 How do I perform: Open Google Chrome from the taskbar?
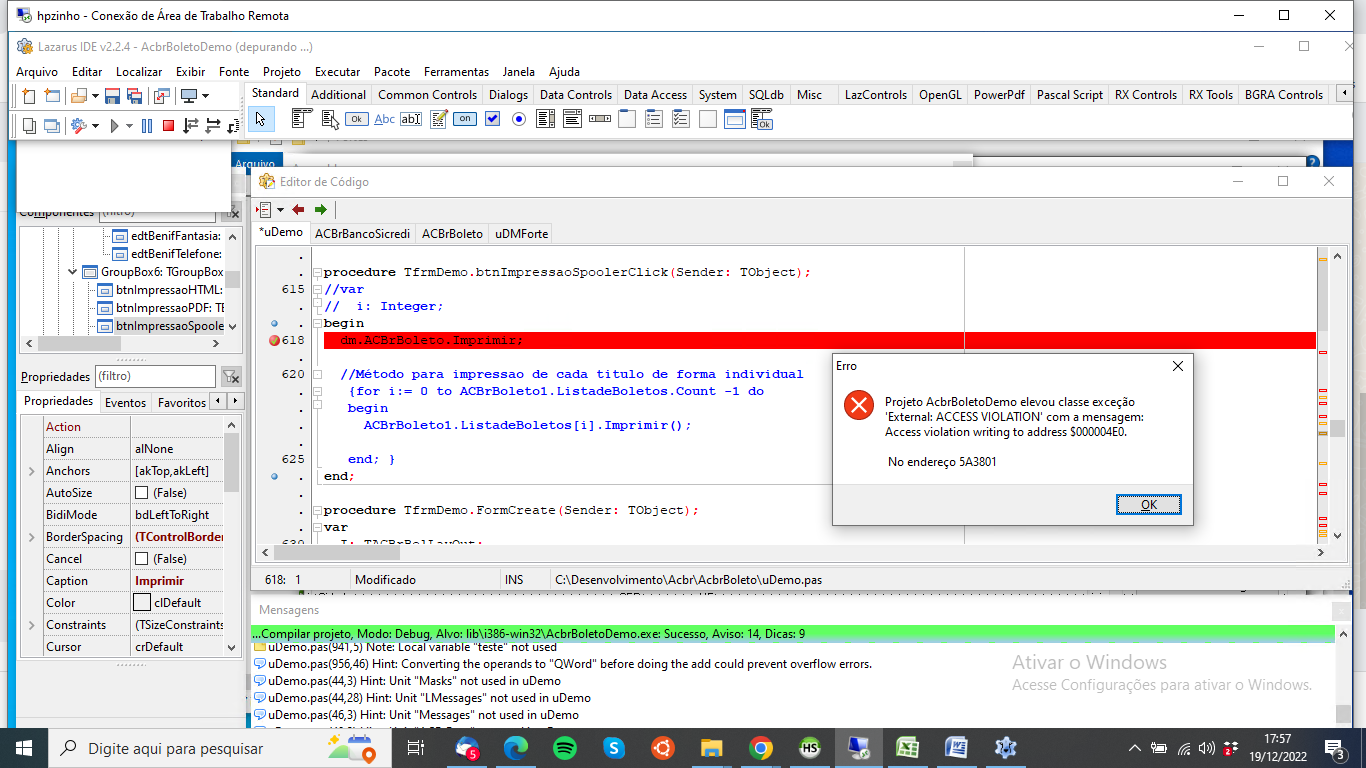(x=761, y=748)
